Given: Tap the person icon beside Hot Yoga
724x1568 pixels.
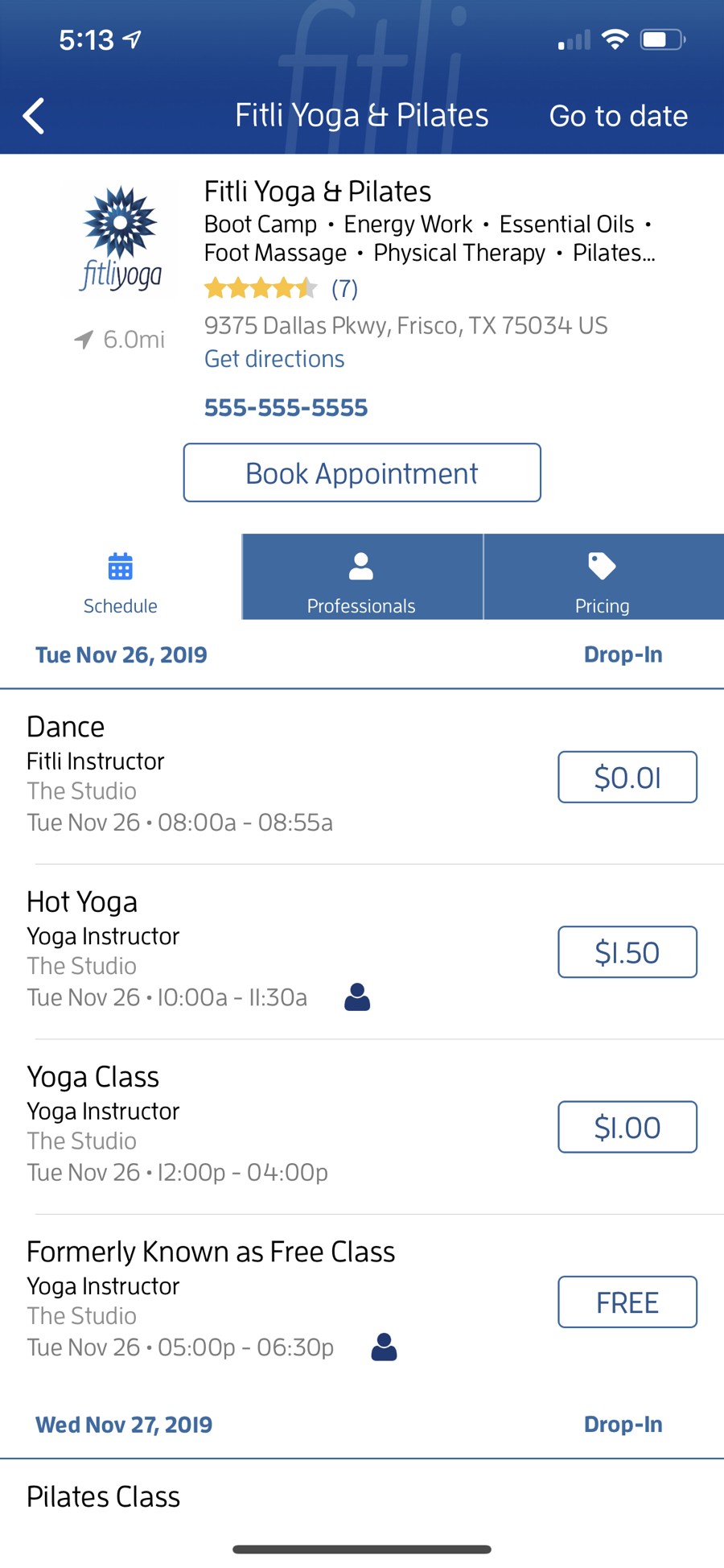Looking at the screenshot, I should click(x=357, y=997).
